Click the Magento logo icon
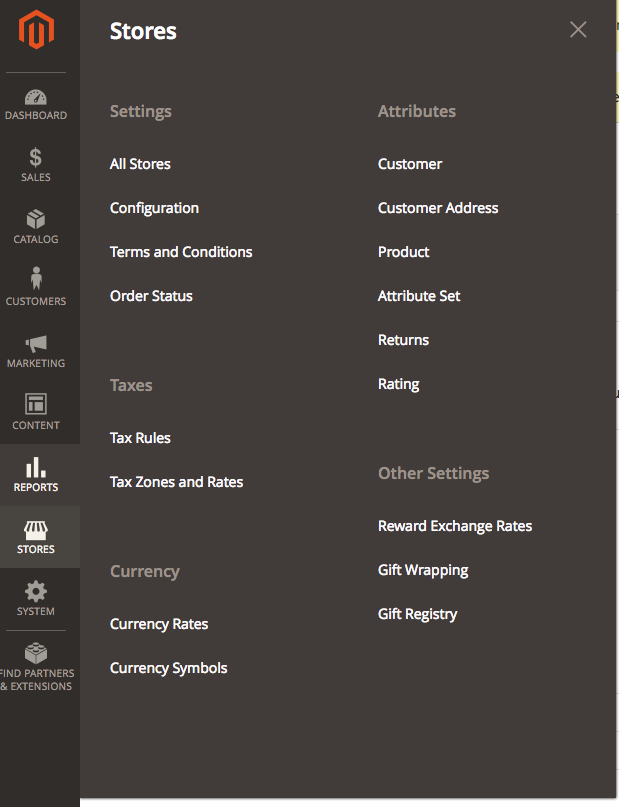This screenshot has height=807, width=619. pyautogui.click(x=36, y=29)
